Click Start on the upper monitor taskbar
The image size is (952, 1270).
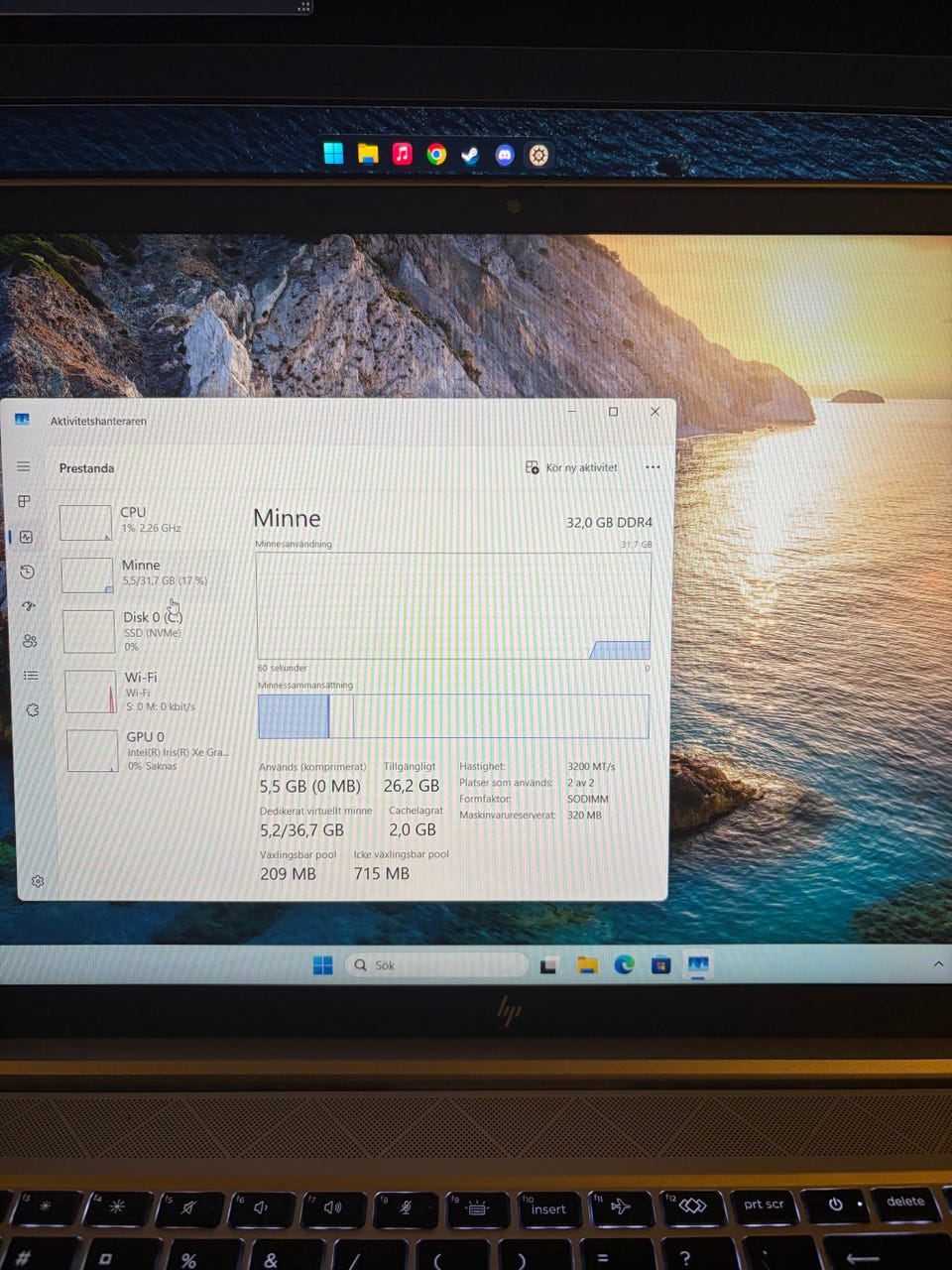pos(333,153)
